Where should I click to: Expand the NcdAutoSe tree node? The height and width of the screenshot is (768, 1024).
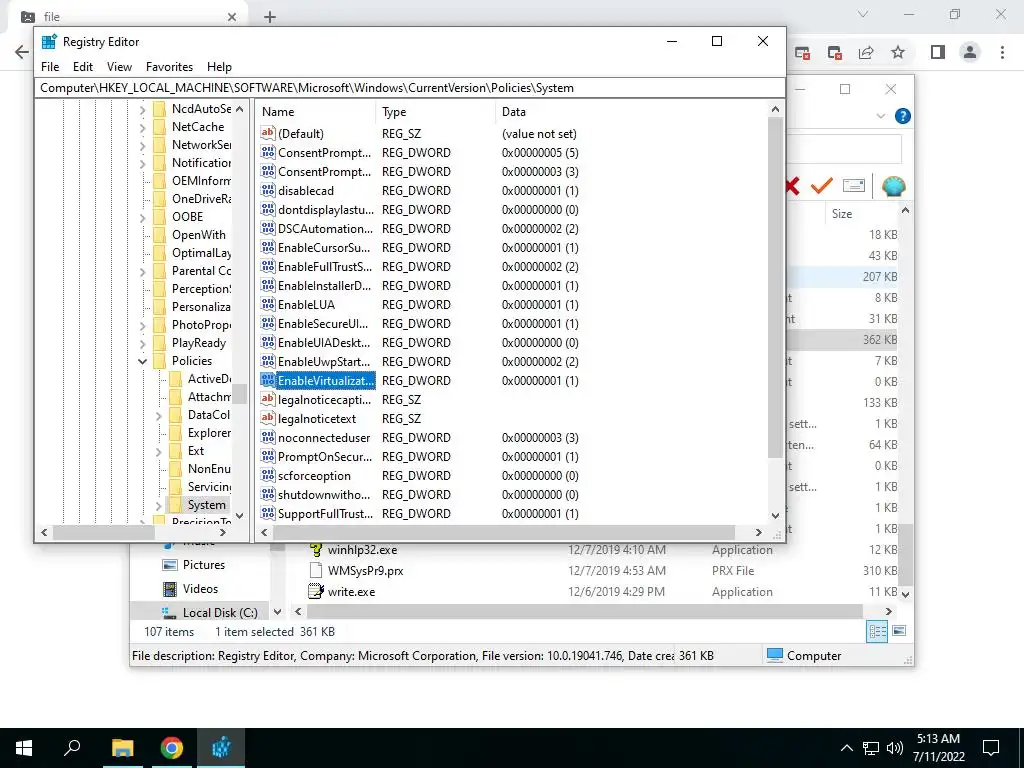click(x=142, y=109)
